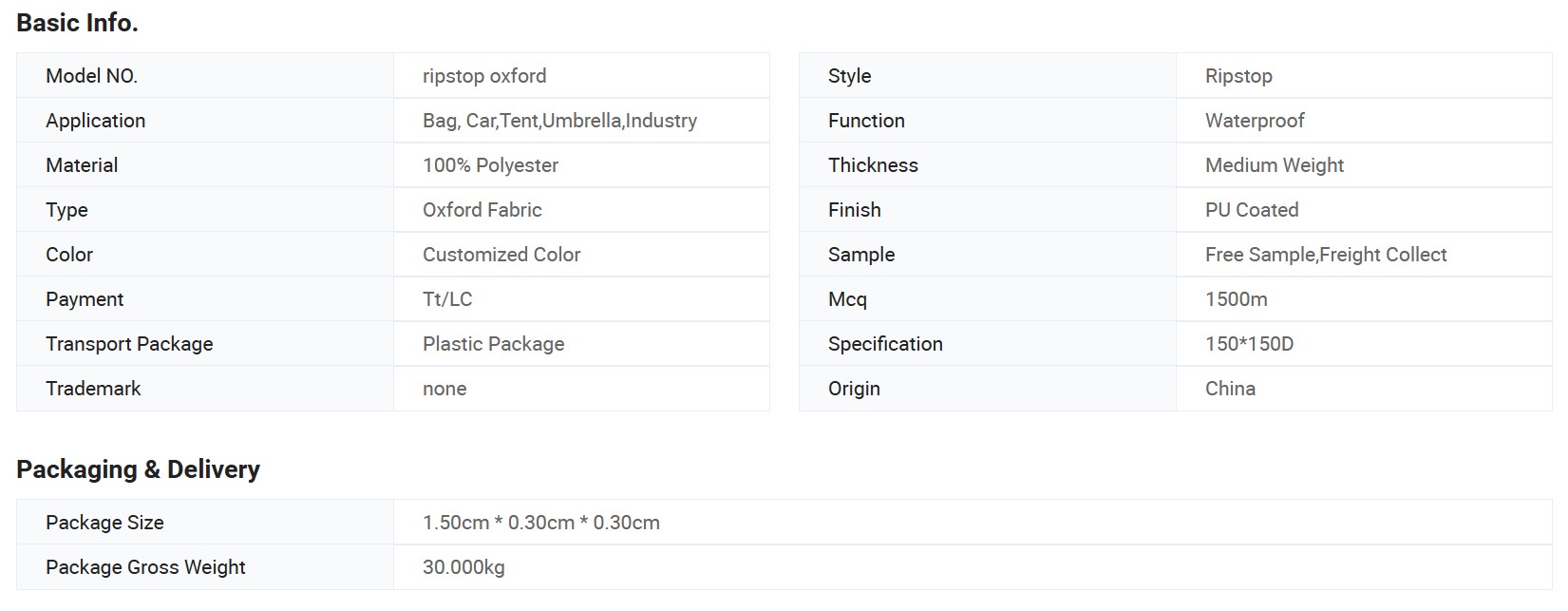Click the Model NO. label cell
This screenshot has height=611, width=1568.
(x=205, y=76)
